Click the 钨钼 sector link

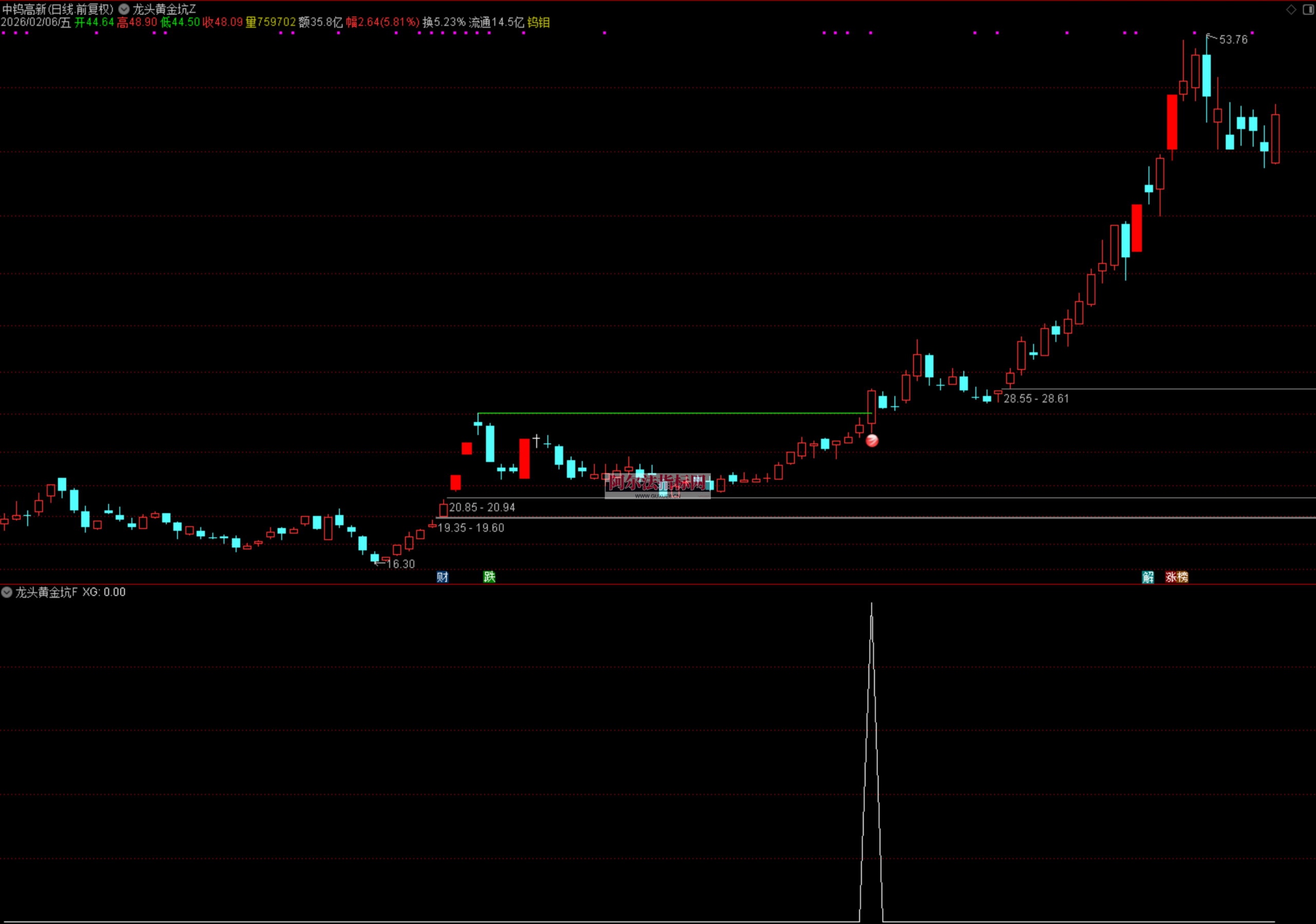tap(538, 22)
